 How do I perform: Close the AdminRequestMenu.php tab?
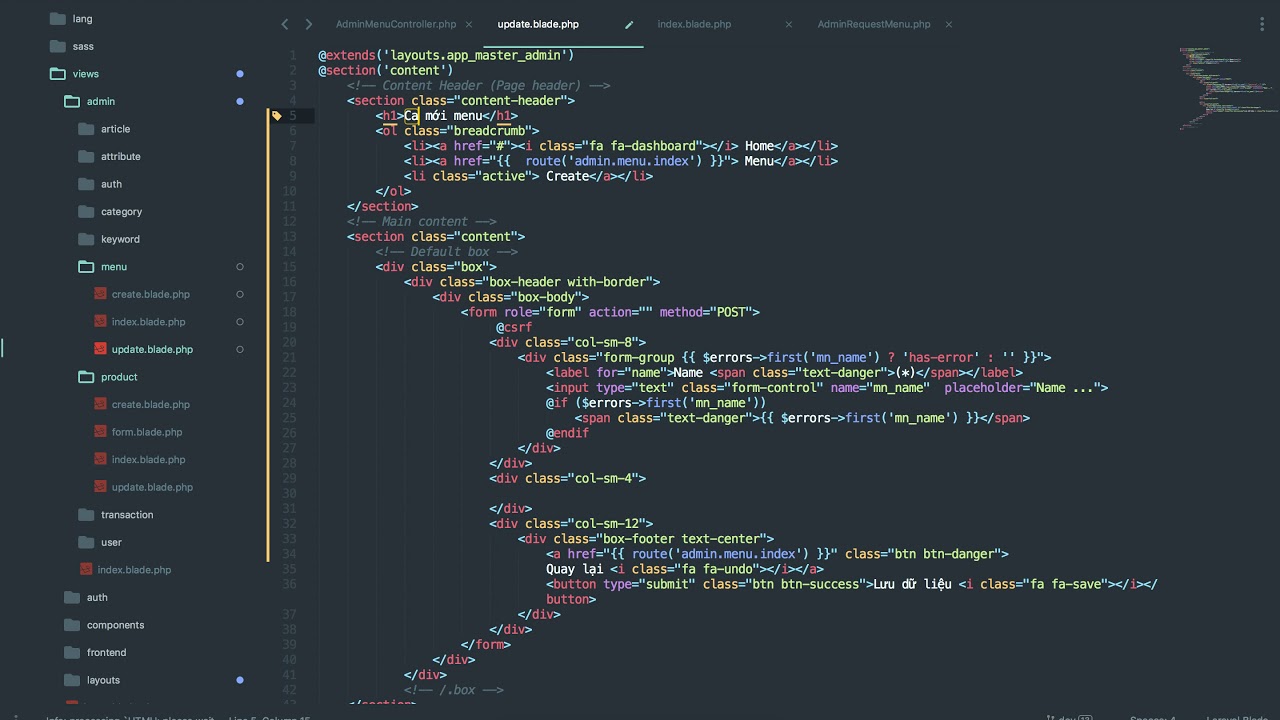(949, 24)
